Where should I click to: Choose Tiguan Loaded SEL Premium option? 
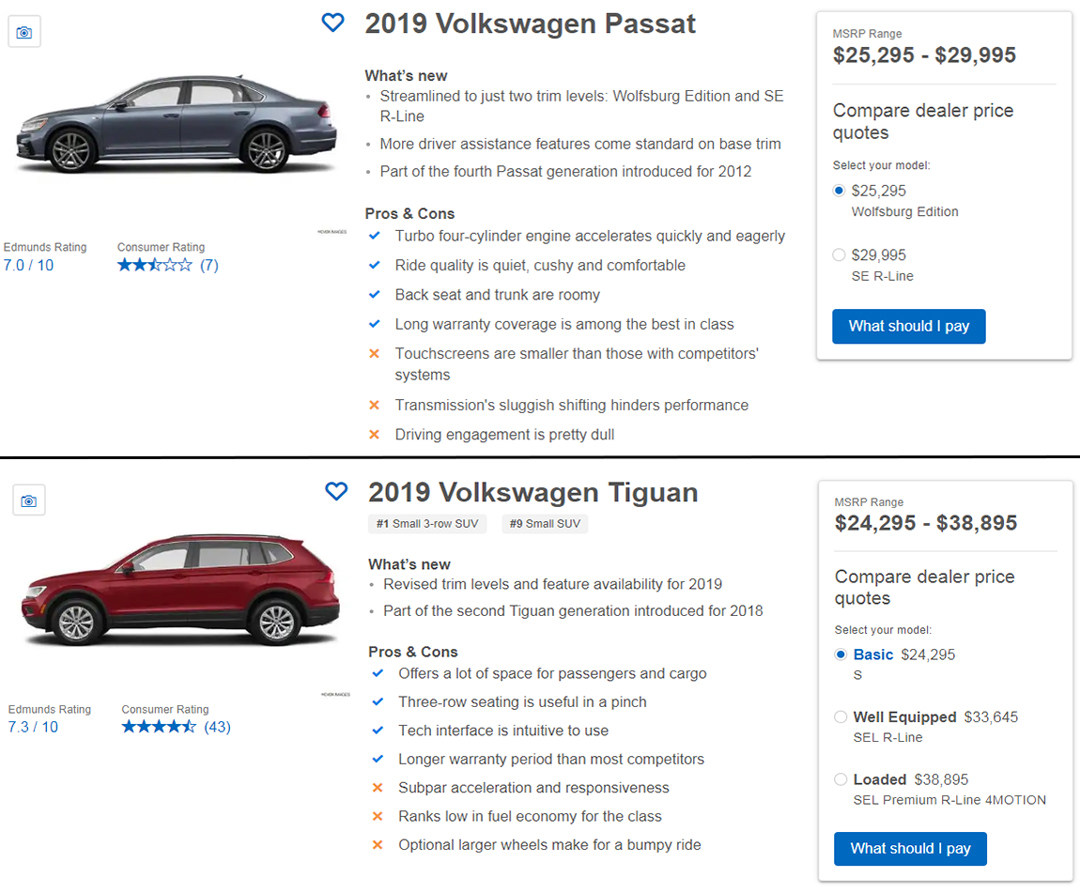[x=841, y=780]
